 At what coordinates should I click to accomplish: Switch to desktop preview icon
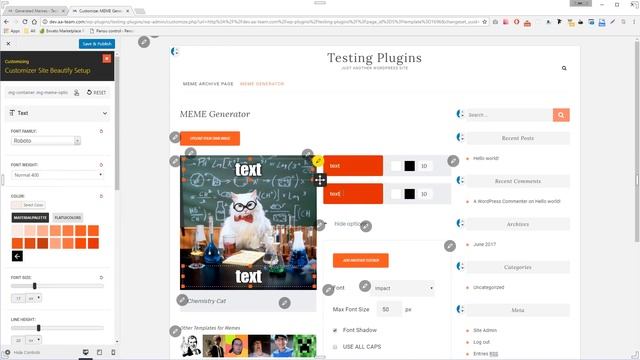click(86, 352)
